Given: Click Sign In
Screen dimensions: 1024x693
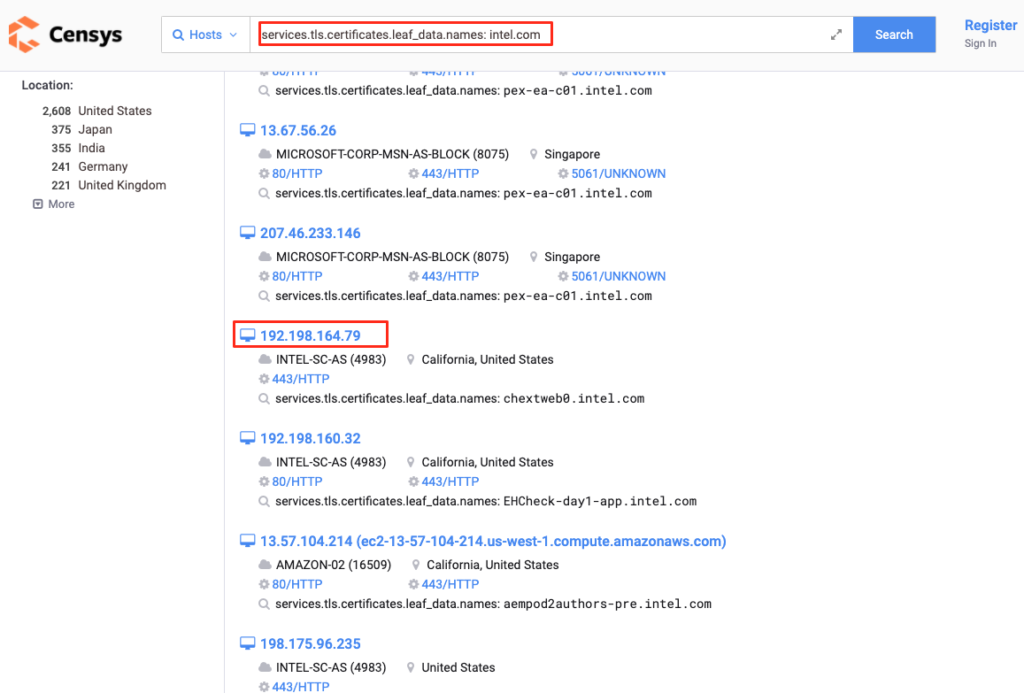Looking at the screenshot, I should tap(980, 43).
